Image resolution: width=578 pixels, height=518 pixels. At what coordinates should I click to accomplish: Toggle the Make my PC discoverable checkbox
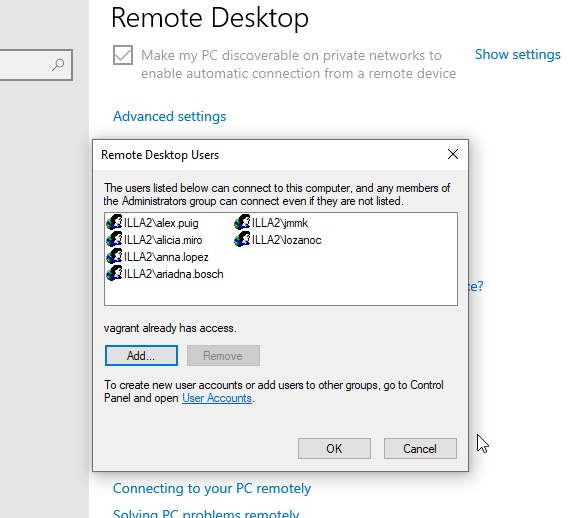(123, 55)
